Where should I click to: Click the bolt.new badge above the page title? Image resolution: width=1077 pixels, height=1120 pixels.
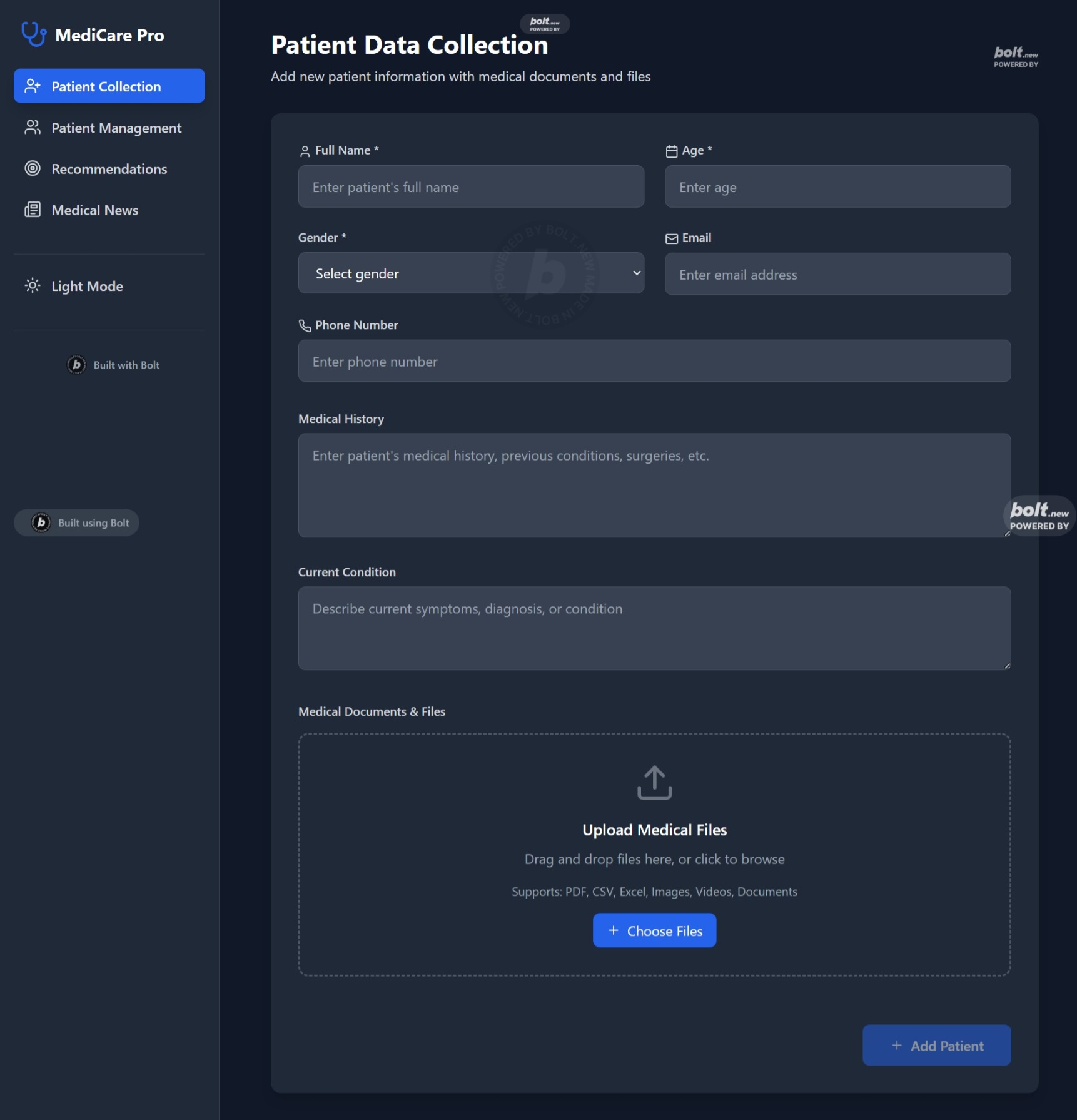pos(545,24)
